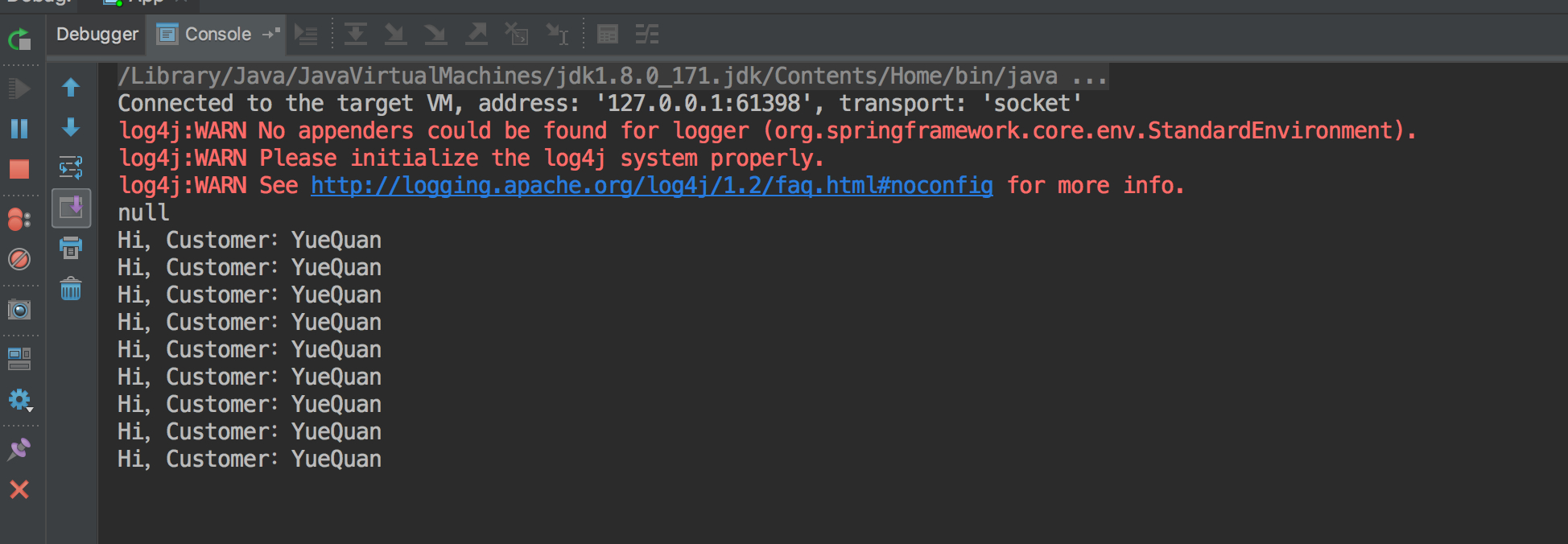The height and width of the screenshot is (544, 1568).
Task: Click the camera icon for thread dump
Action: [x=19, y=310]
